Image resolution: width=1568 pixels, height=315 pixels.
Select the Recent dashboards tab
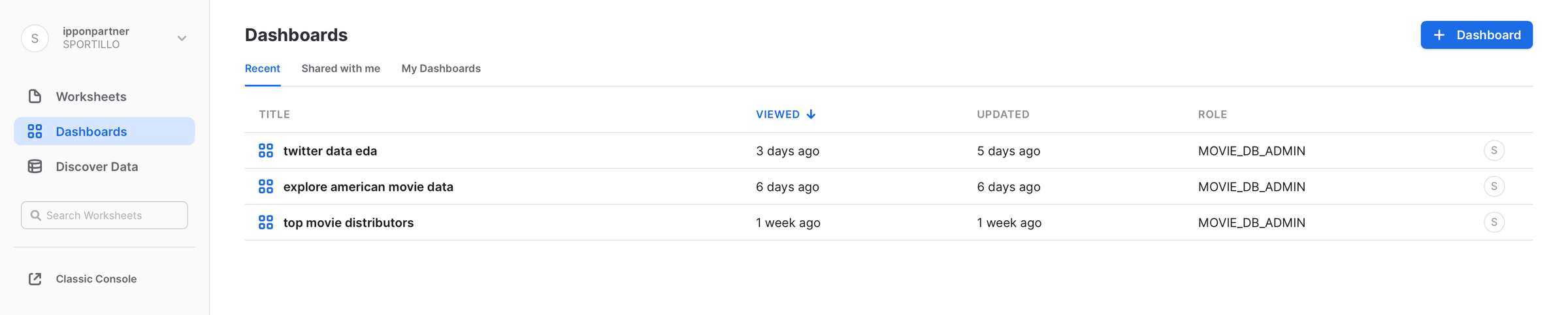[x=262, y=69]
